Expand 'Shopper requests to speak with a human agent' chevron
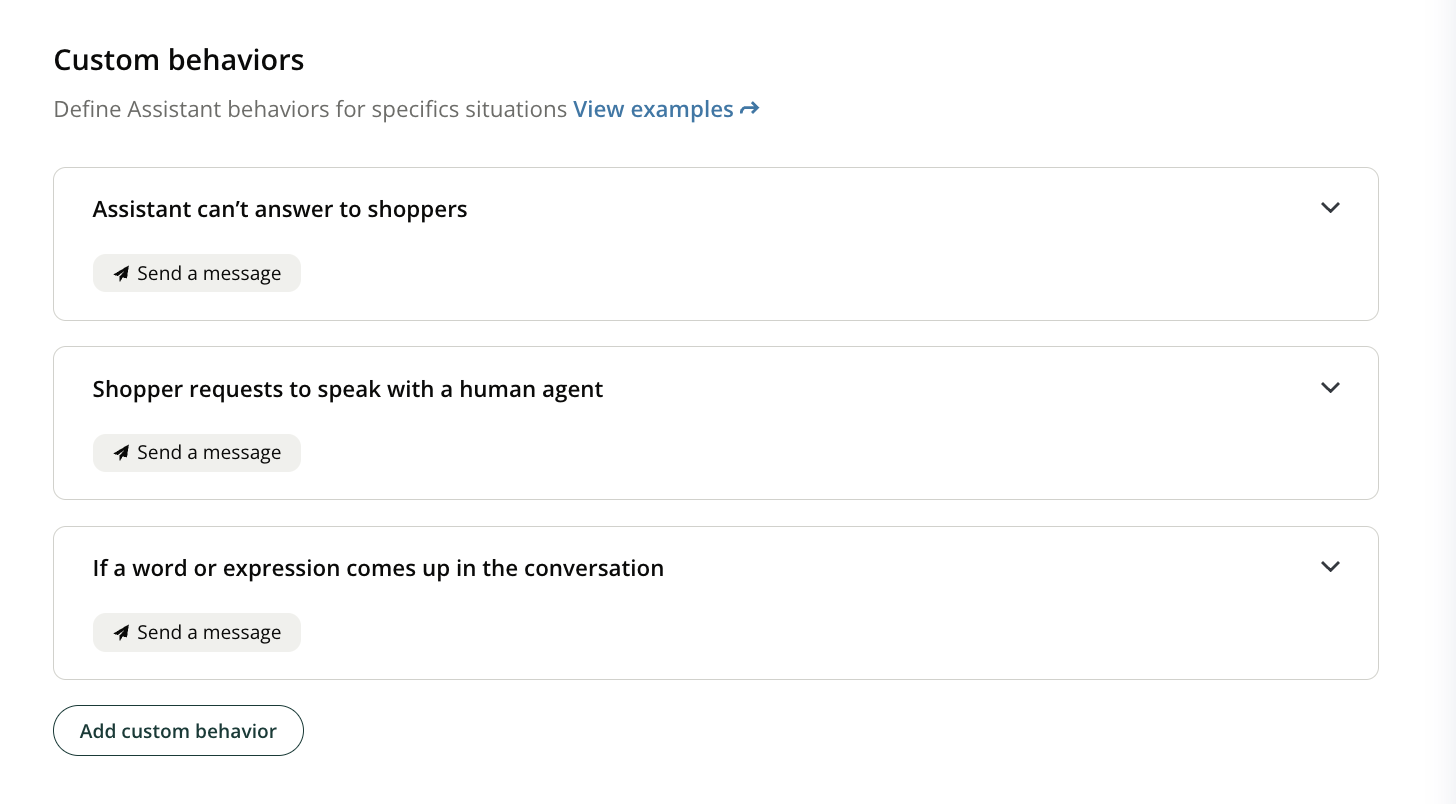This screenshot has width=1456, height=804. (x=1329, y=388)
